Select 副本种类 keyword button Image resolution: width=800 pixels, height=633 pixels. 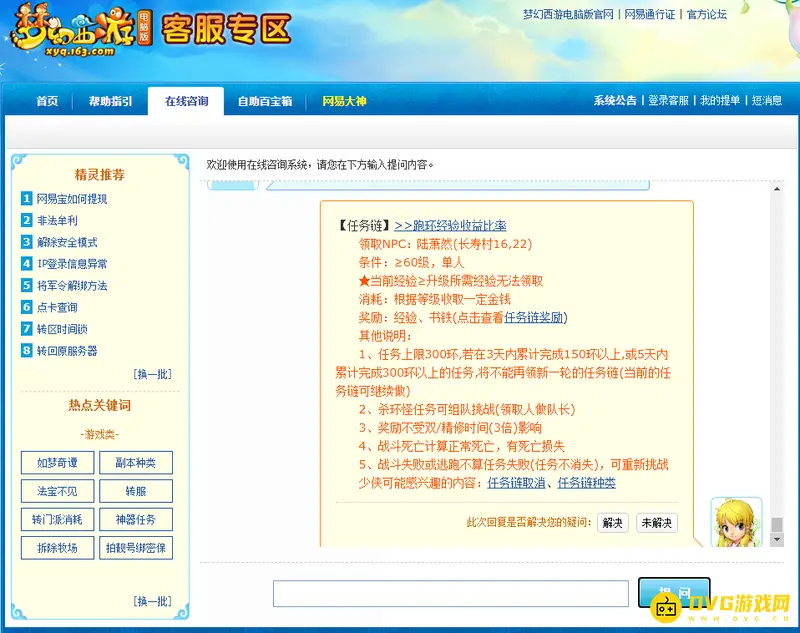136,463
